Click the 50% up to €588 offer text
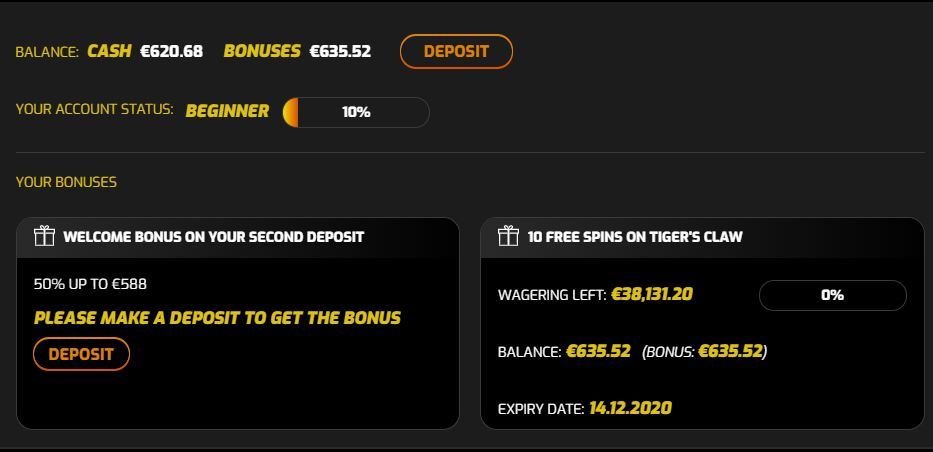 [90, 284]
